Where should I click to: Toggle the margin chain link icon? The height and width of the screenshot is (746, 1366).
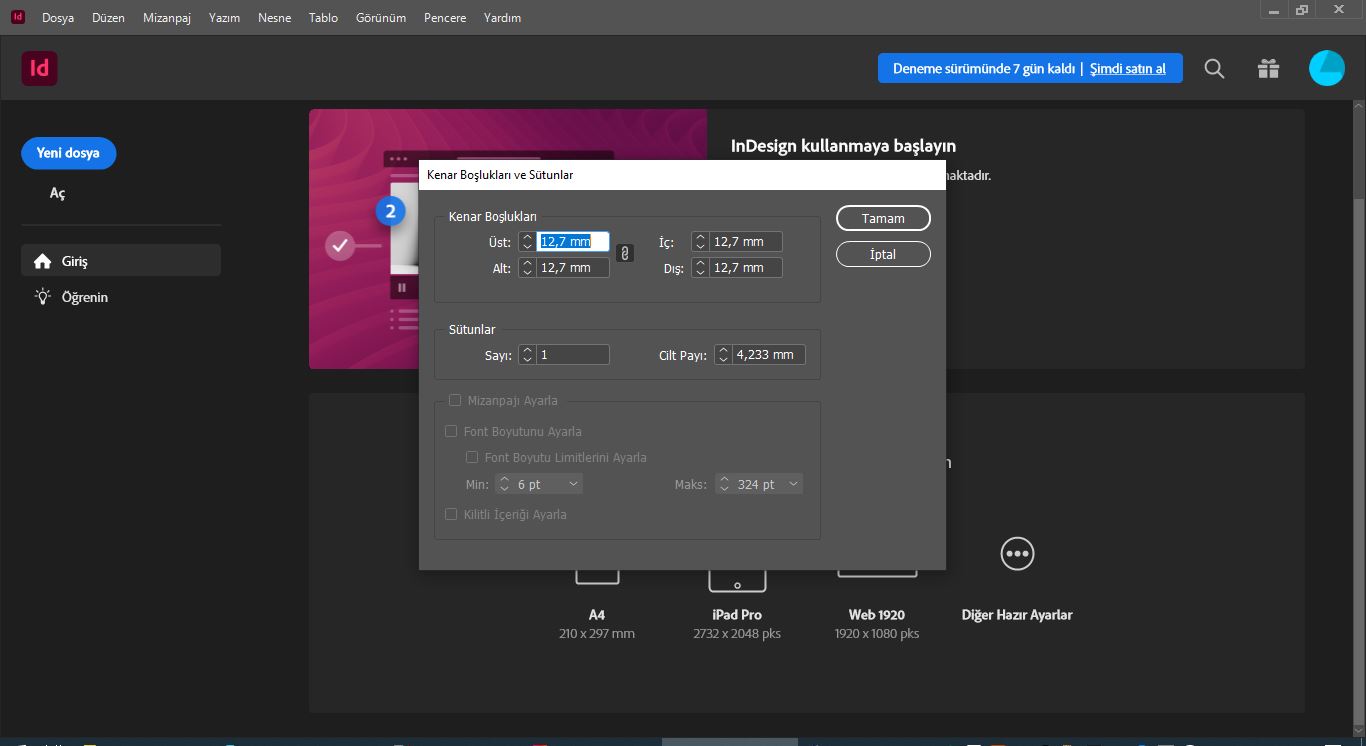pos(624,254)
